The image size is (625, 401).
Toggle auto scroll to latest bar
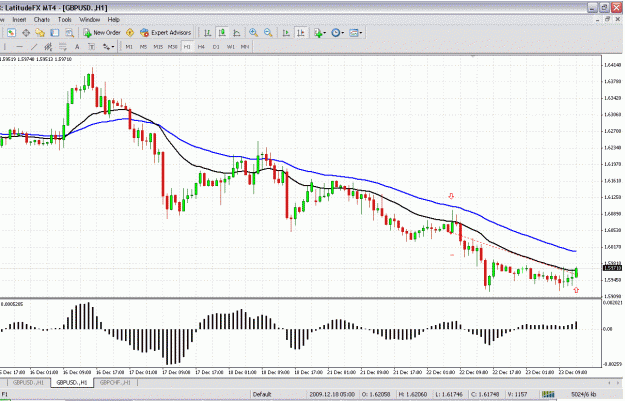[x=286, y=33]
